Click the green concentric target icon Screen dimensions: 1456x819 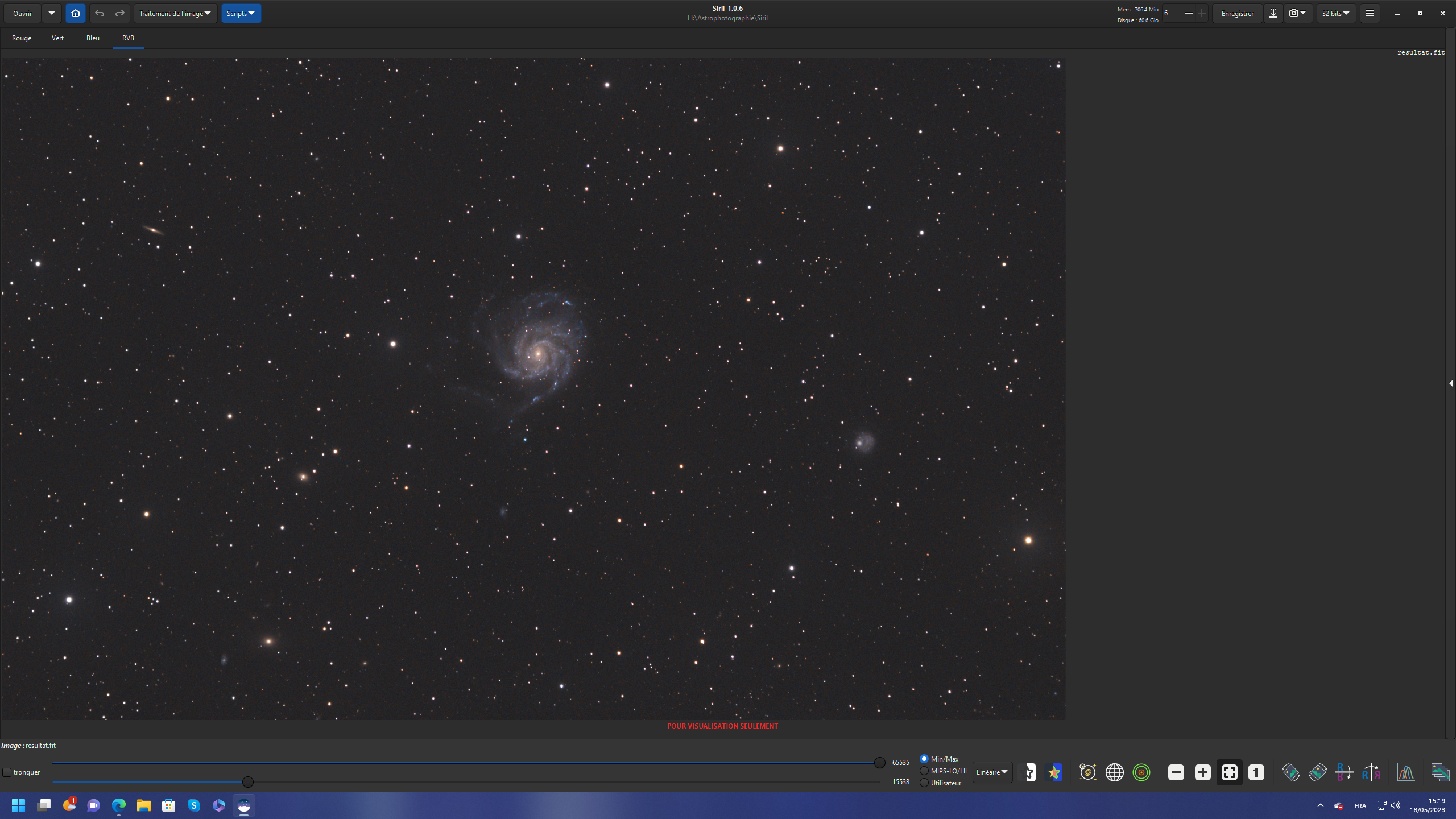pyautogui.click(x=1141, y=772)
